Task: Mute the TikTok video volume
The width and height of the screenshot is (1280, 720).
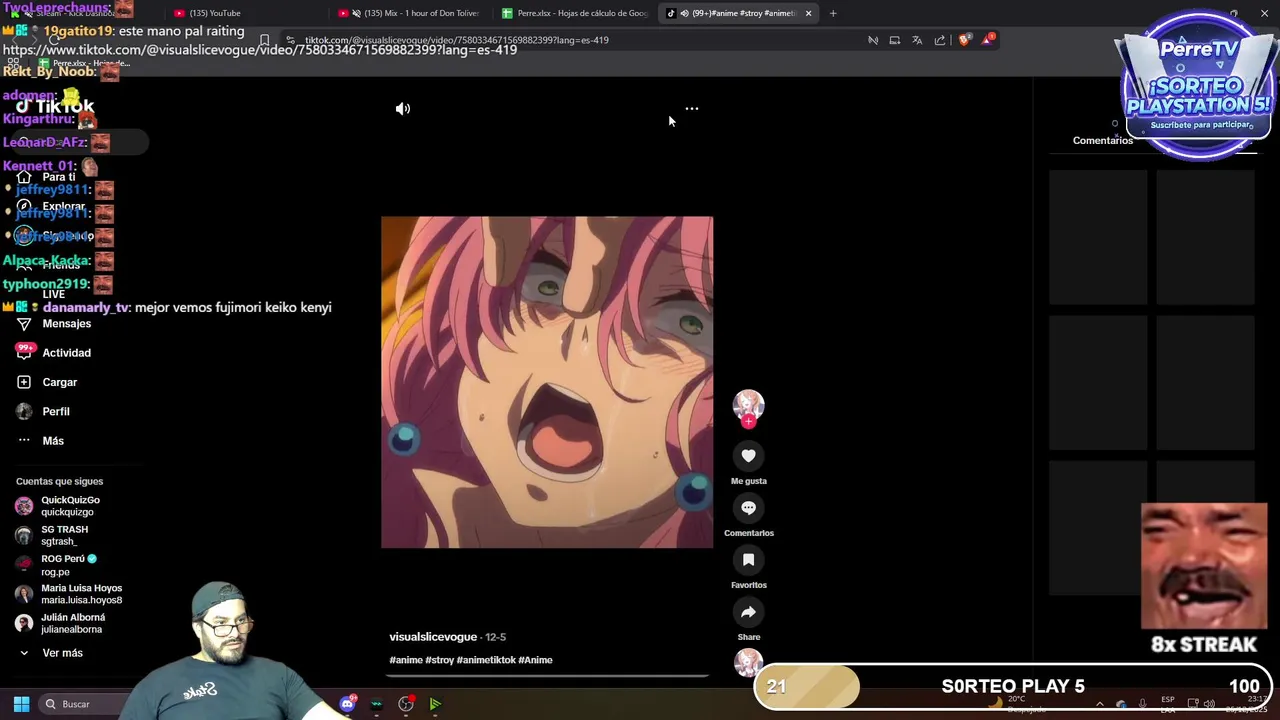Action: 403,109
